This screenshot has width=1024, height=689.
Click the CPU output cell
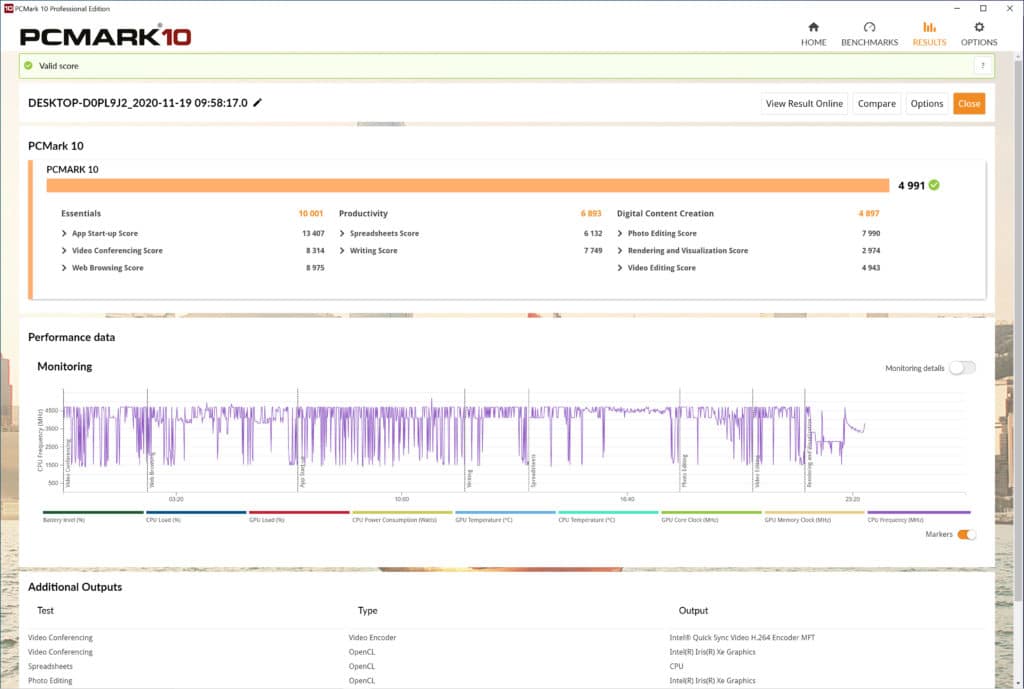[676, 666]
